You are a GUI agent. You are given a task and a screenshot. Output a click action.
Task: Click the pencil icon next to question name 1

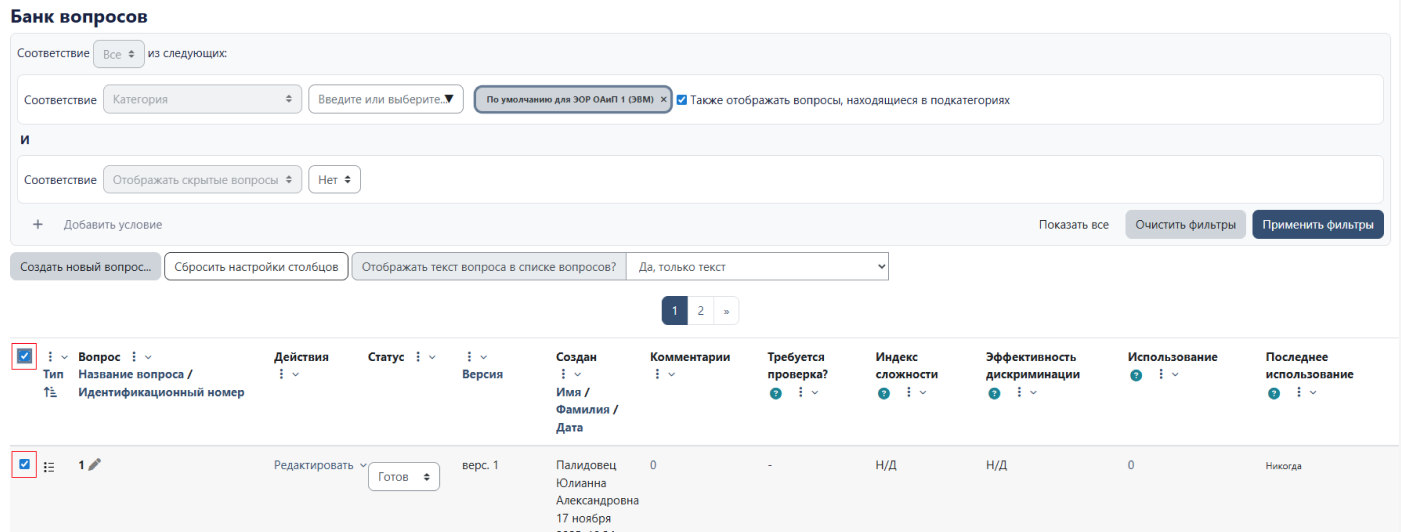(95, 465)
